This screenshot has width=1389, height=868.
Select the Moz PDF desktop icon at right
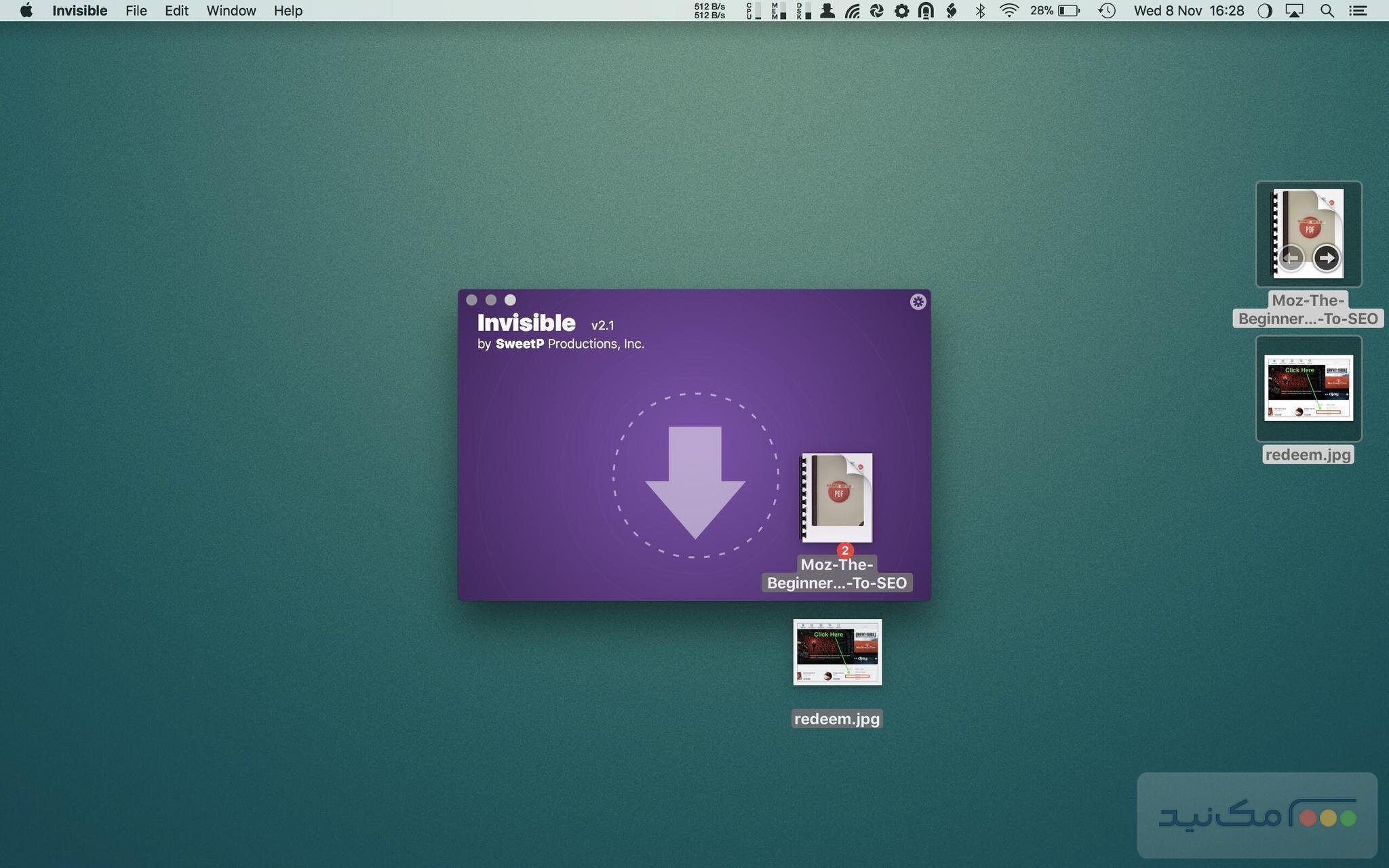point(1308,234)
